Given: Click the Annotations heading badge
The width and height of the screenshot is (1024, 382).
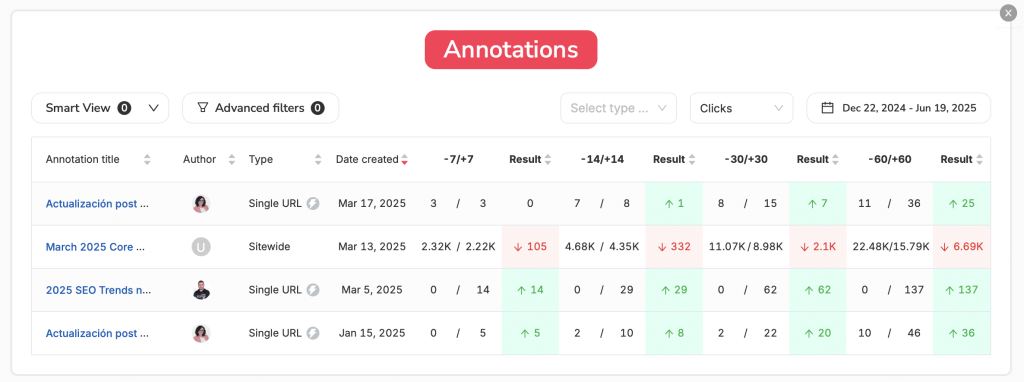Looking at the screenshot, I should 511,50.
